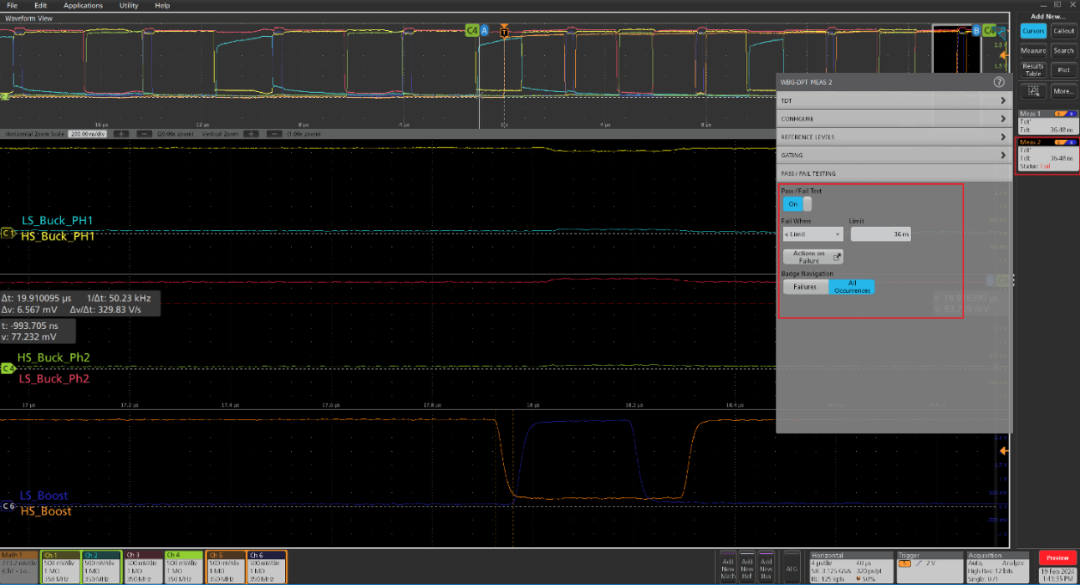Click the Draw-a-Box zoom icon
Image resolution: width=1080 pixels, height=585 pixels.
1035,91
